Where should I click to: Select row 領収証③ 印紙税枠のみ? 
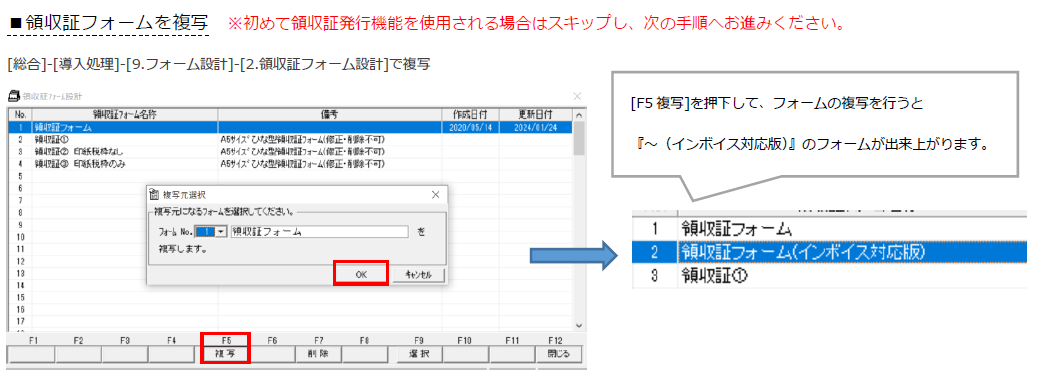click(x=290, y=163)
